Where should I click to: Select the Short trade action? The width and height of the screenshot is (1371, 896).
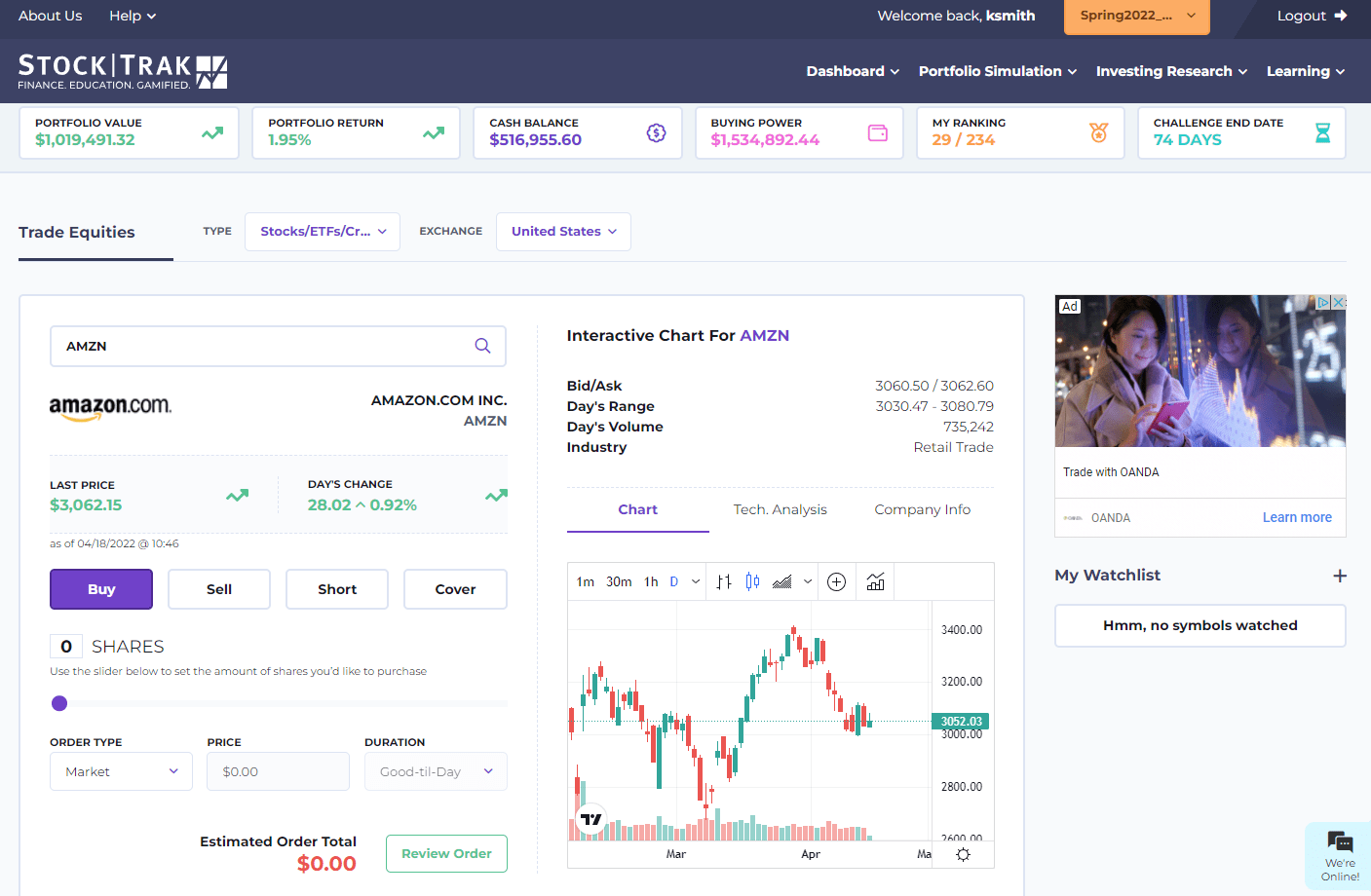tap(336, 589)
